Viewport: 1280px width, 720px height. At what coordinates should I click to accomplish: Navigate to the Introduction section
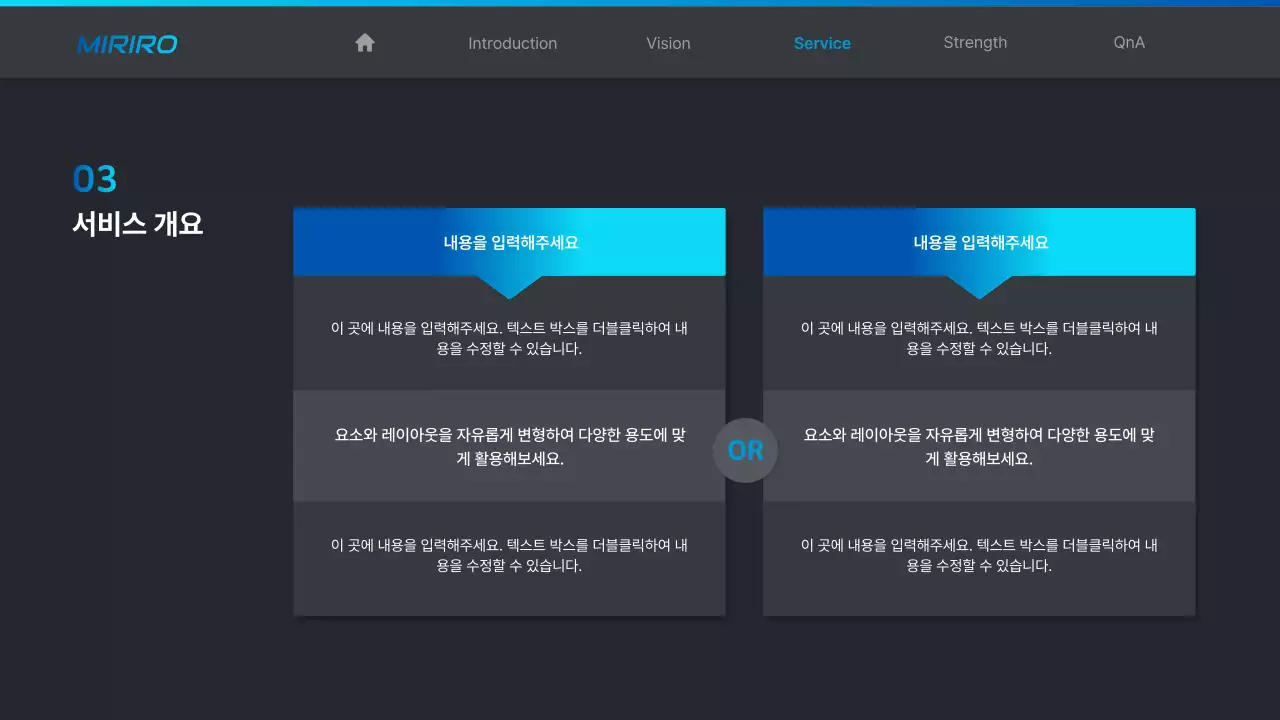(x=512, y=43)
